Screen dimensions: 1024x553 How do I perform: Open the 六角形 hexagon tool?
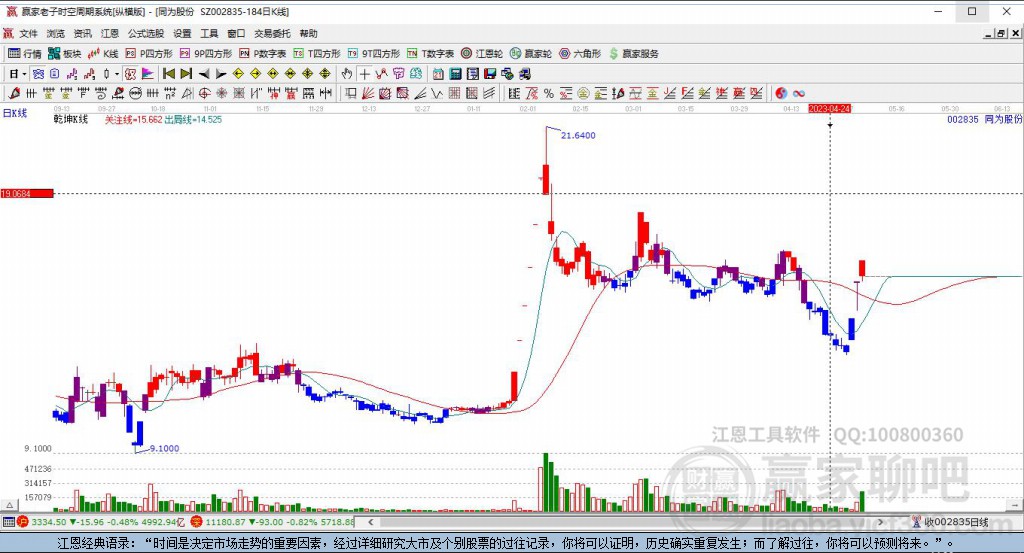point(580,54)
